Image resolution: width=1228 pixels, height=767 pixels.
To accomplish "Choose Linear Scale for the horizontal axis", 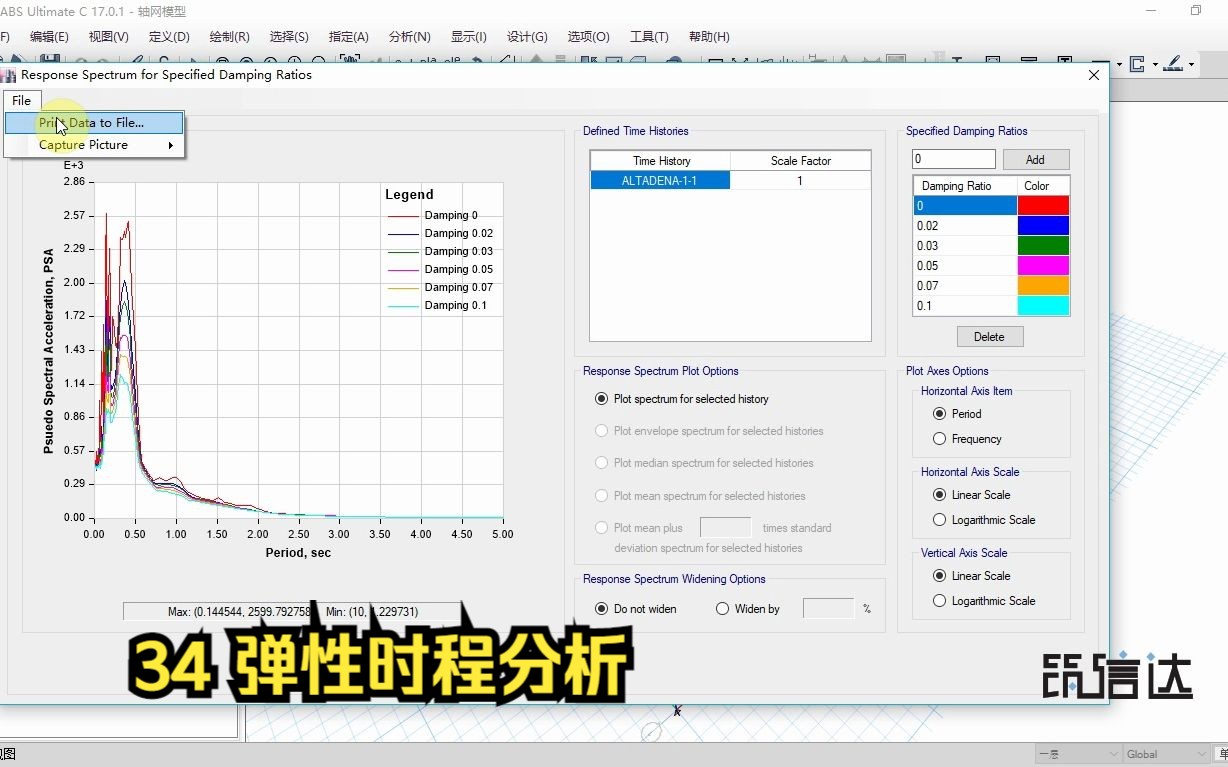I will click(x=938, y=494).
